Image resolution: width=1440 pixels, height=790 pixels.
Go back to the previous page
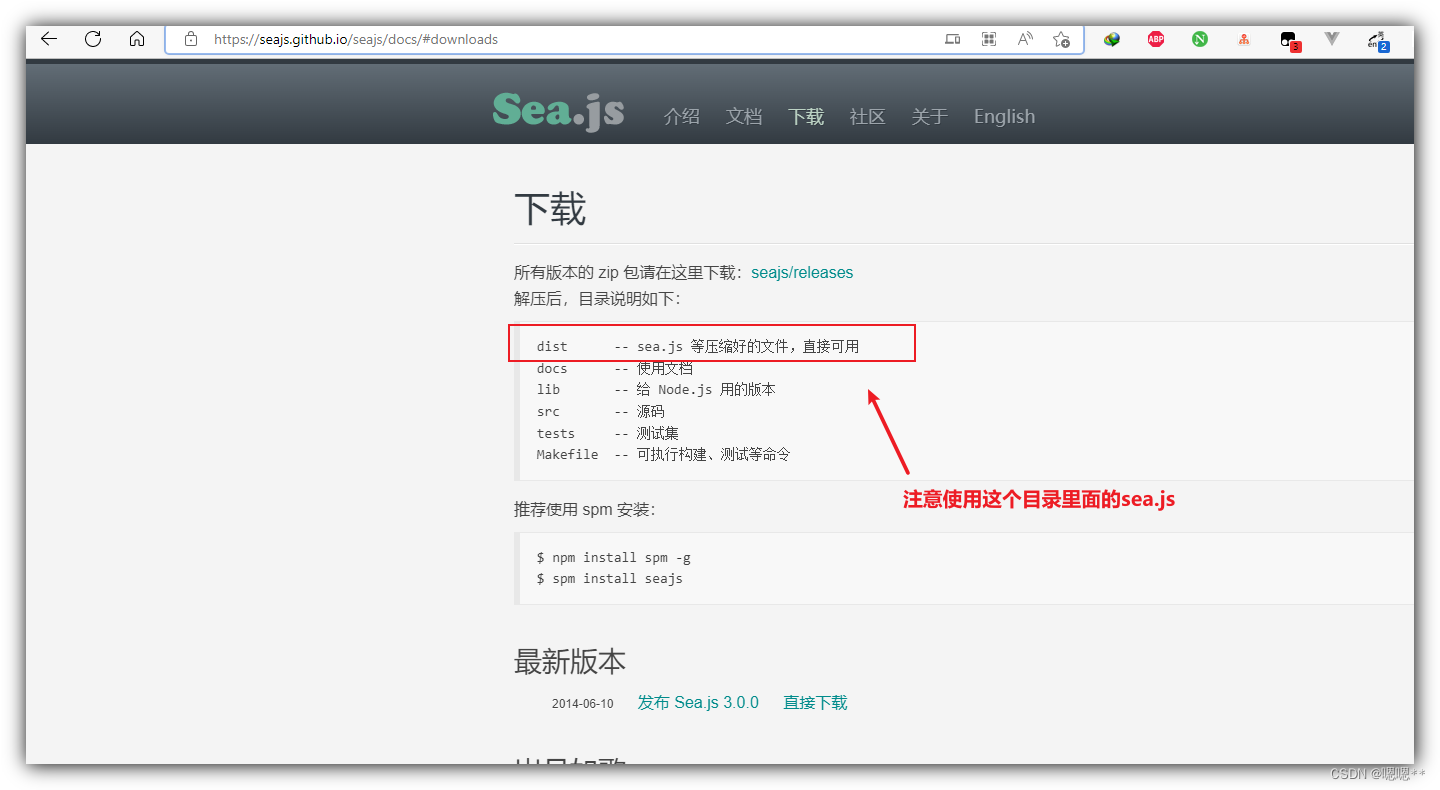click(48, 39)
